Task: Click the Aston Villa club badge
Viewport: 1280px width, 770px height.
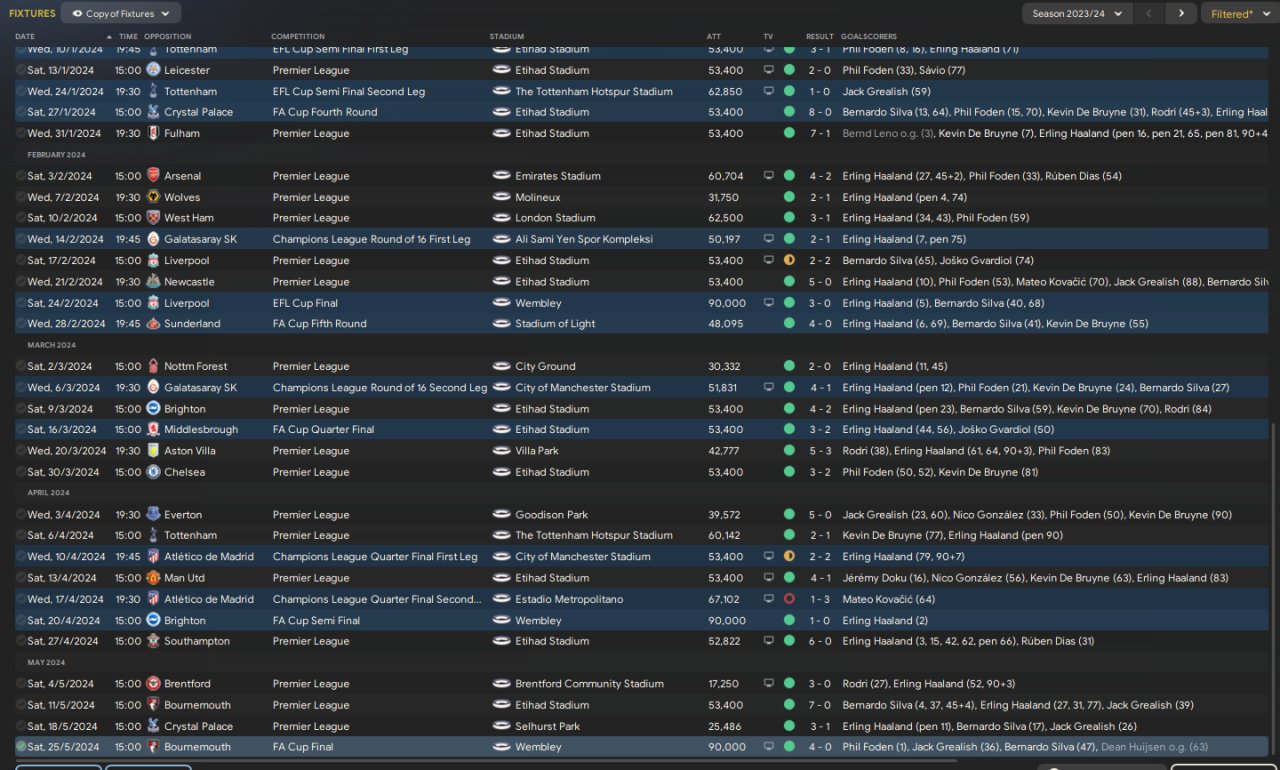Action: pos(153,451)
